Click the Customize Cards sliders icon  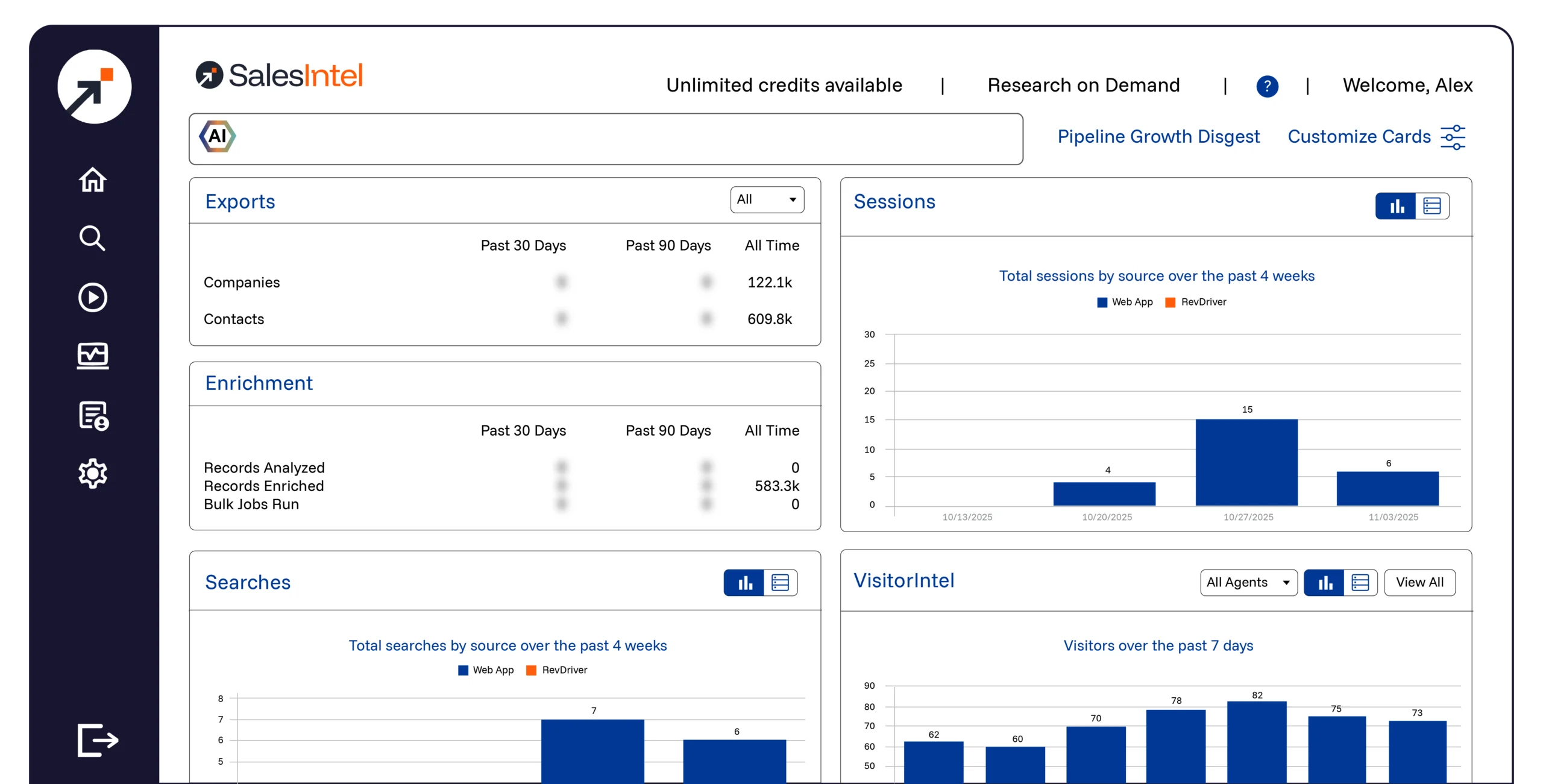(x=1453, y=137)
